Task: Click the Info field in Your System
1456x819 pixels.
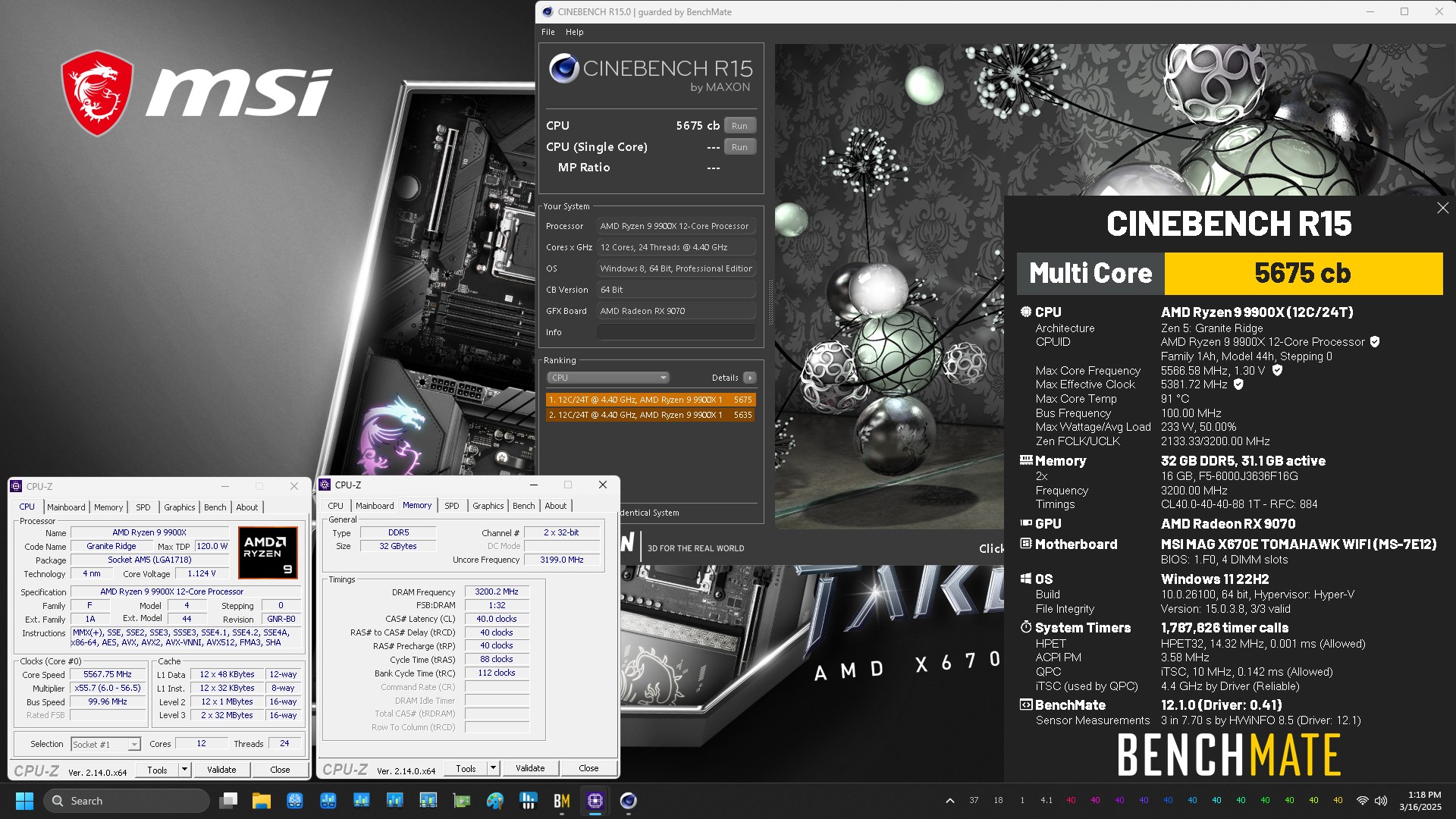Action: coord(676,332)
